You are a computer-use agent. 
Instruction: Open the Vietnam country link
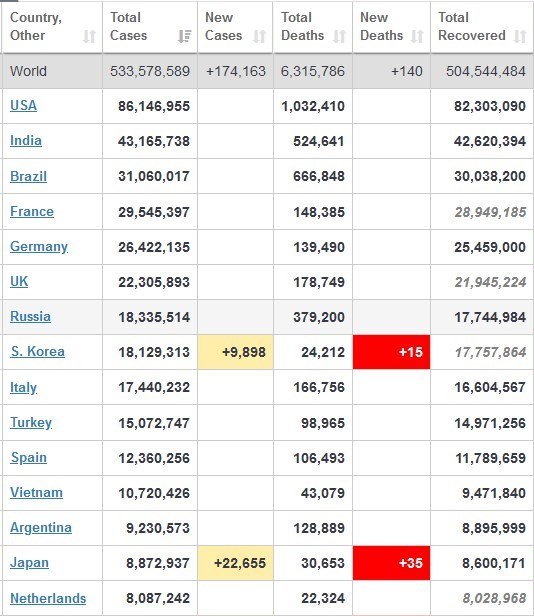pyautogui.click(x=36, y=492)
